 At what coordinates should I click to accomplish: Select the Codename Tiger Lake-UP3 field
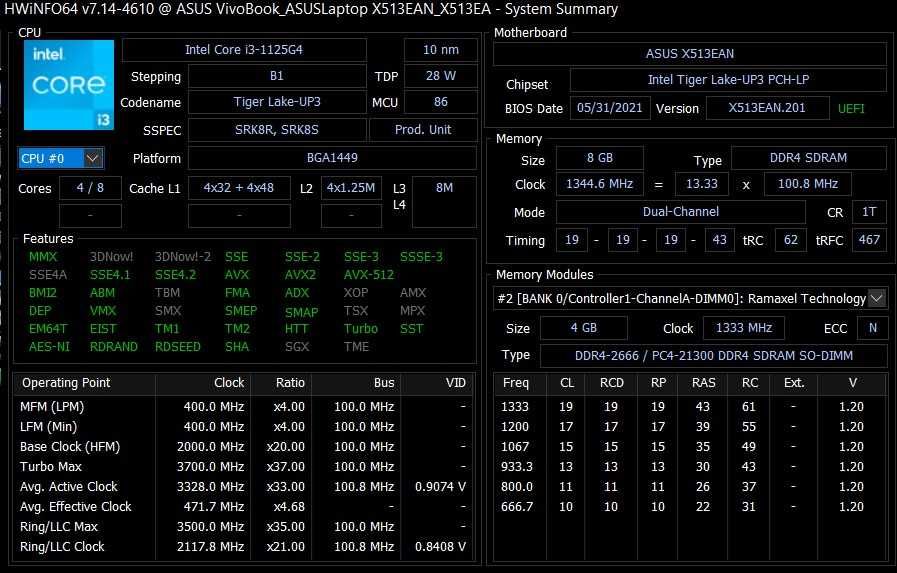[x=277, y=102]
